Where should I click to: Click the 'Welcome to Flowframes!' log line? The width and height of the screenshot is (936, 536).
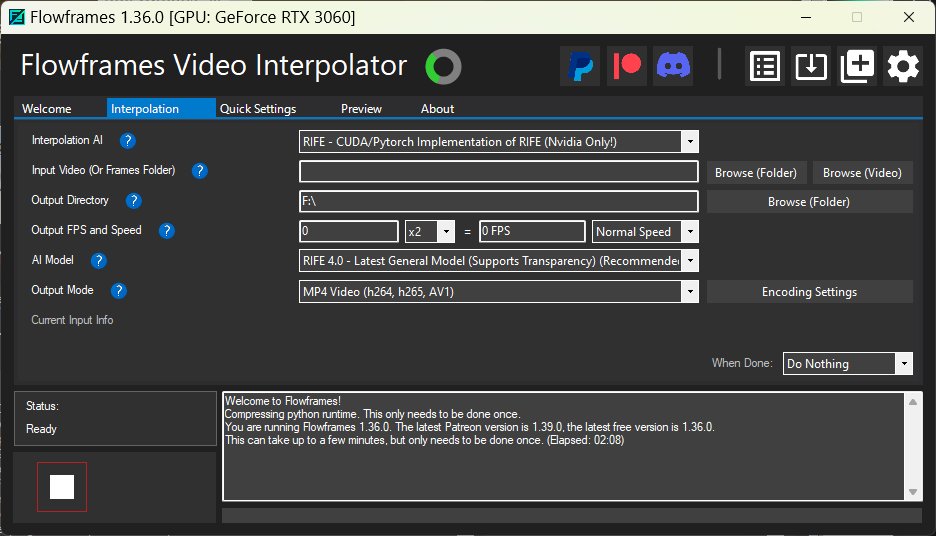282,401
